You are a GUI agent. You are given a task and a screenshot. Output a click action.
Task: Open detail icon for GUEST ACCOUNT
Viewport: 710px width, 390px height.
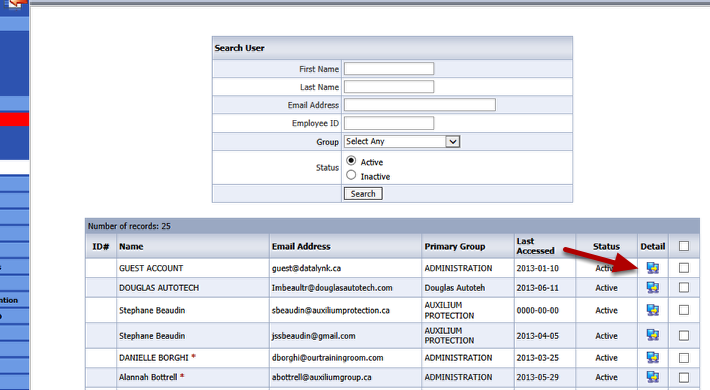tap(652, 268)
